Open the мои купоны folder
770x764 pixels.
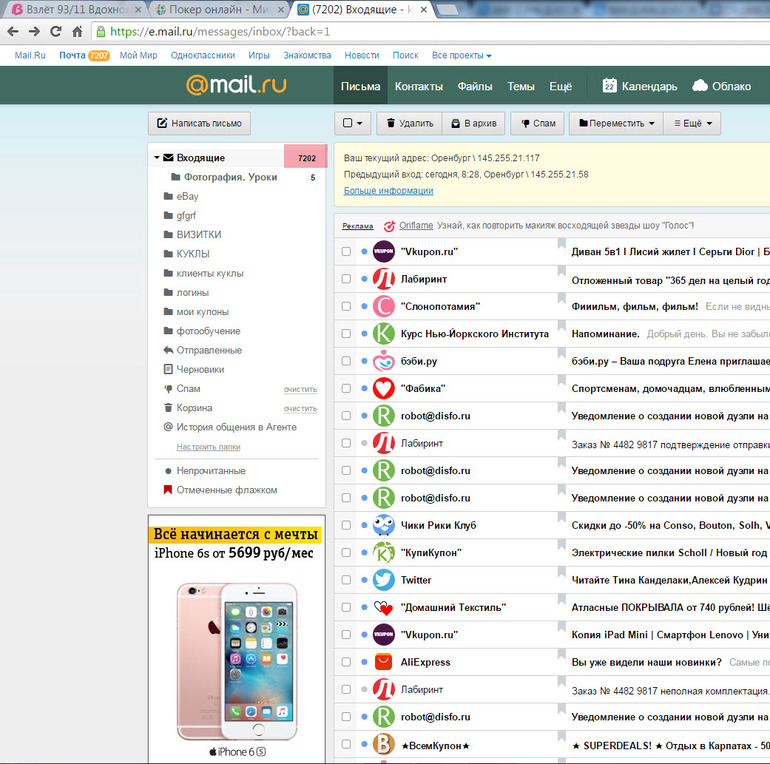coord(202,311)
